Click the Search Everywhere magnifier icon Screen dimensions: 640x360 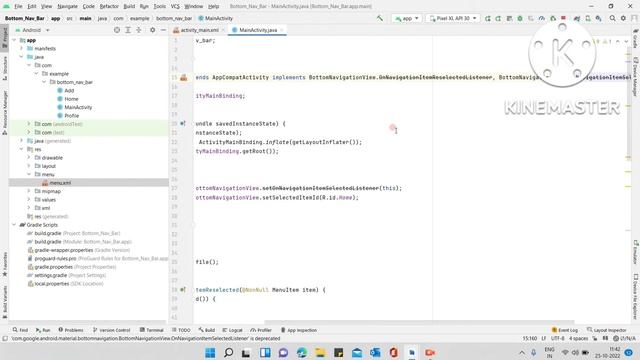(x=612, y=18)
